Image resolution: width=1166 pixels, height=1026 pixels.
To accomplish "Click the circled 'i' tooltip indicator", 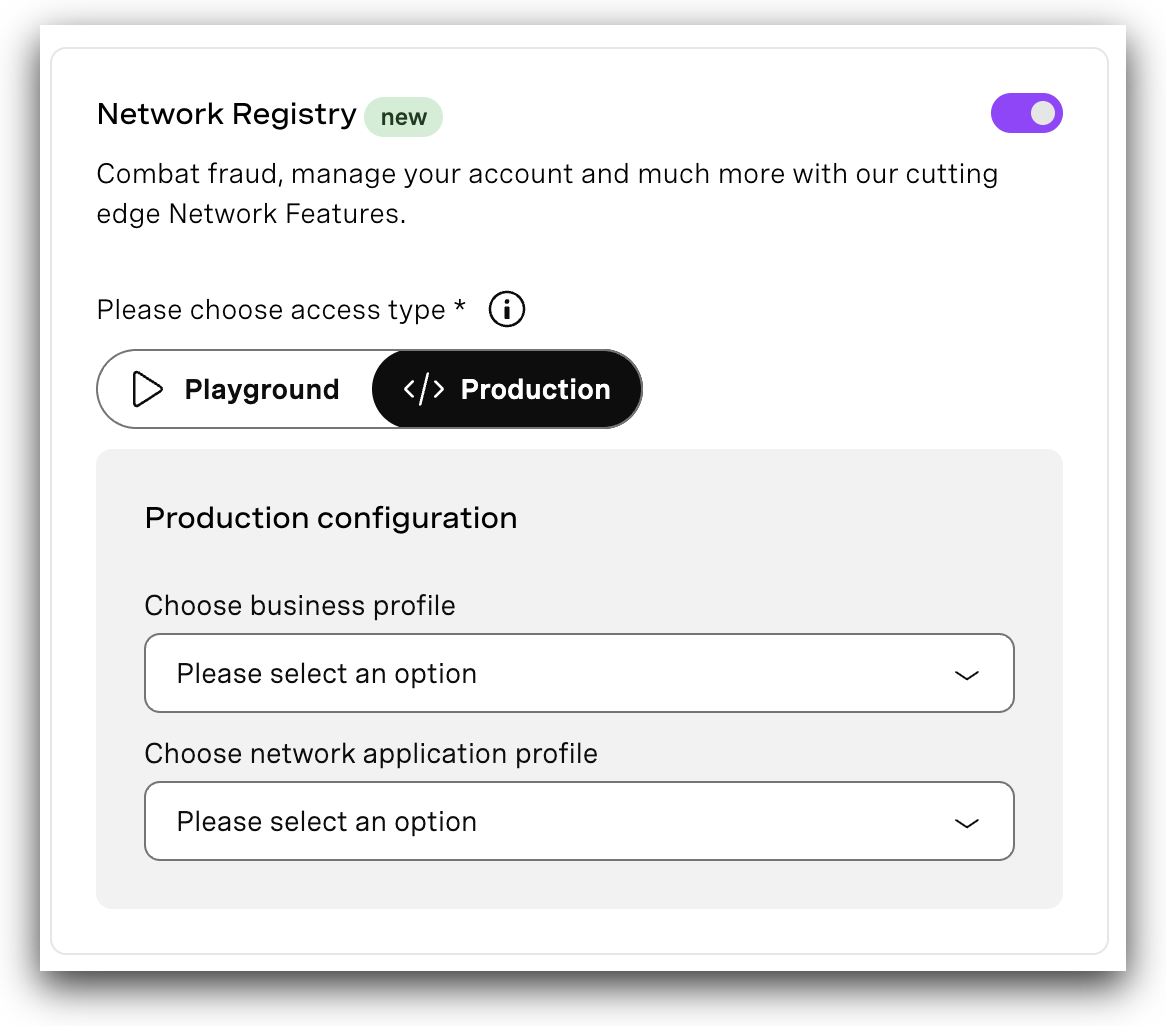I will pos(506,309).
